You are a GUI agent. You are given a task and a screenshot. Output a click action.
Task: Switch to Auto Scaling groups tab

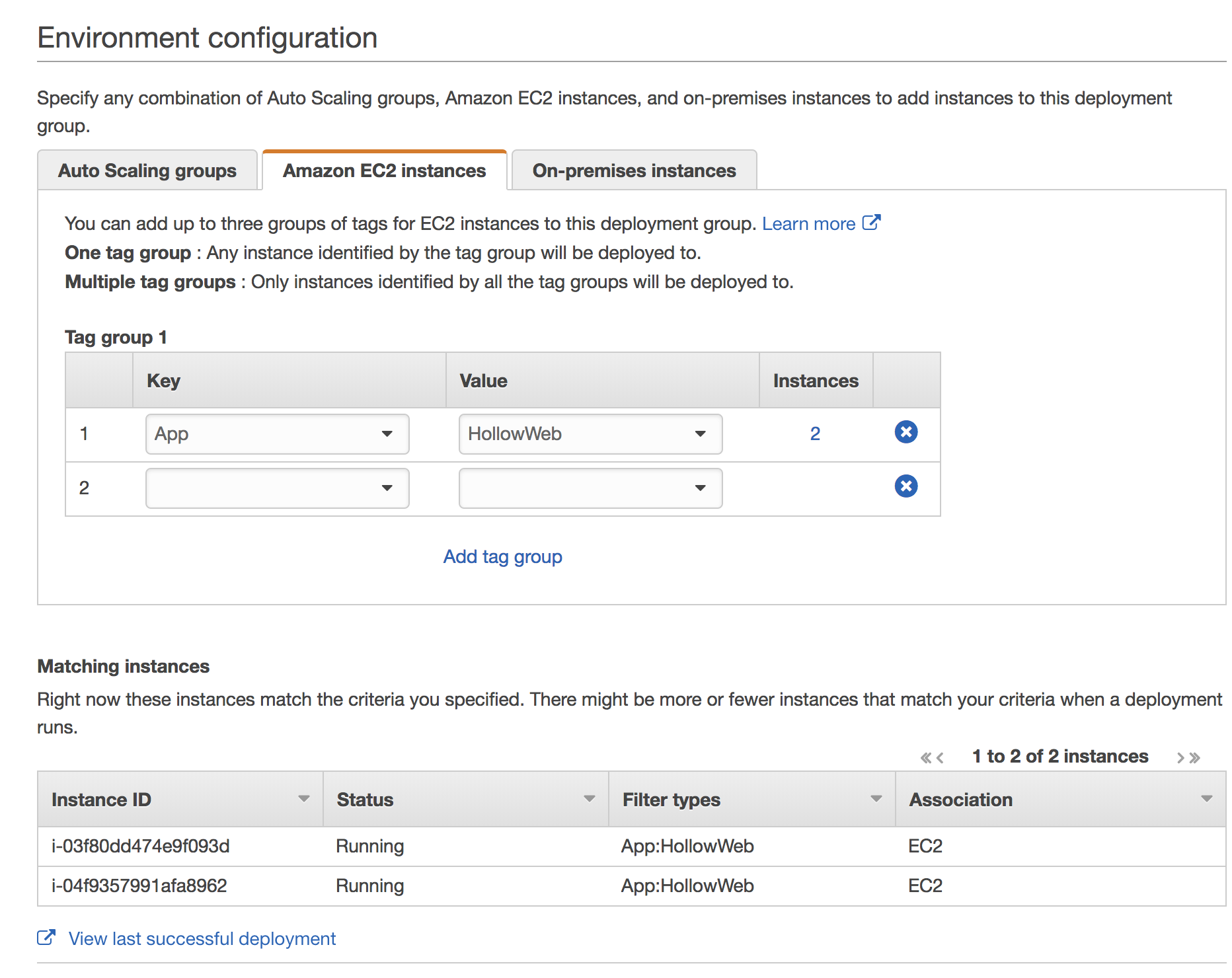[x=147, y=170]
